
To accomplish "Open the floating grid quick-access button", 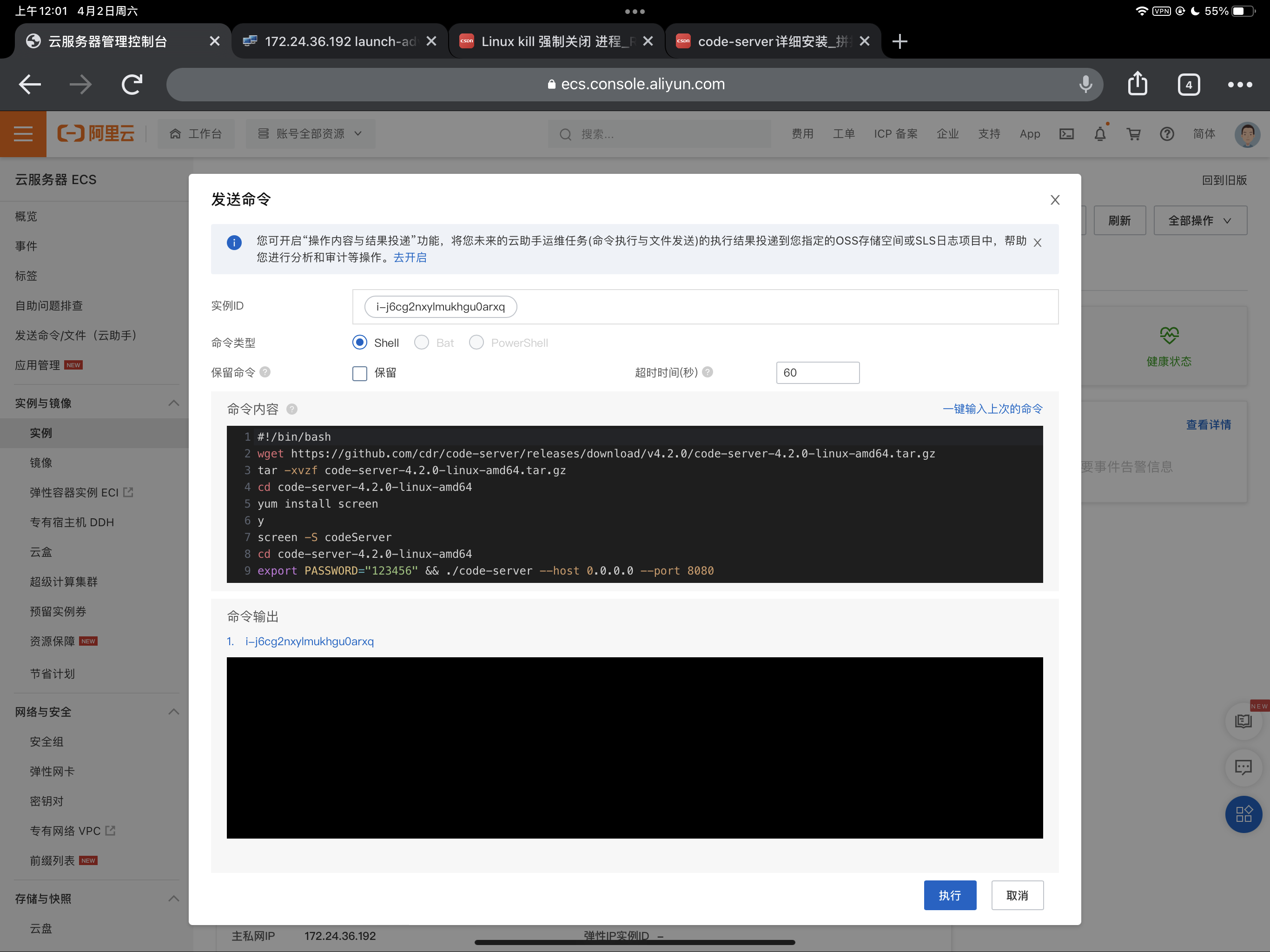I will click(1243, 813).
